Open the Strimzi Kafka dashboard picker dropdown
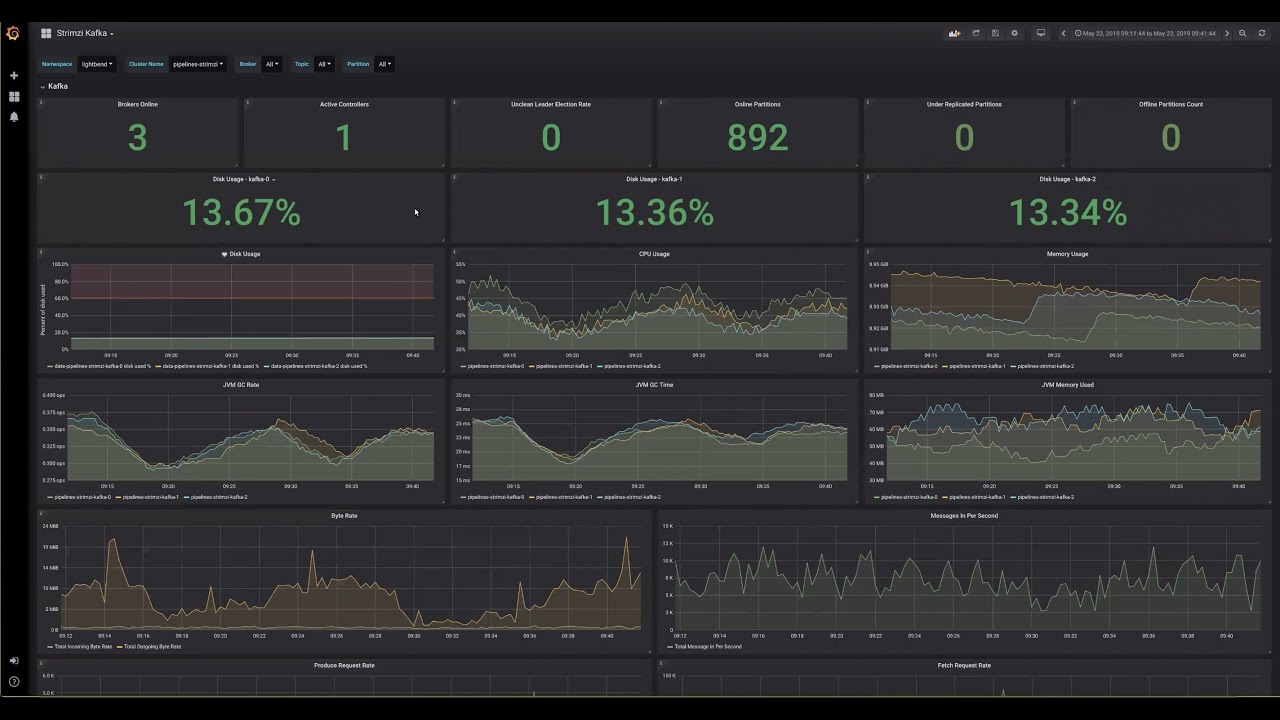The width and height of the screenshot is (1280, 720). [x=85, y=33]
